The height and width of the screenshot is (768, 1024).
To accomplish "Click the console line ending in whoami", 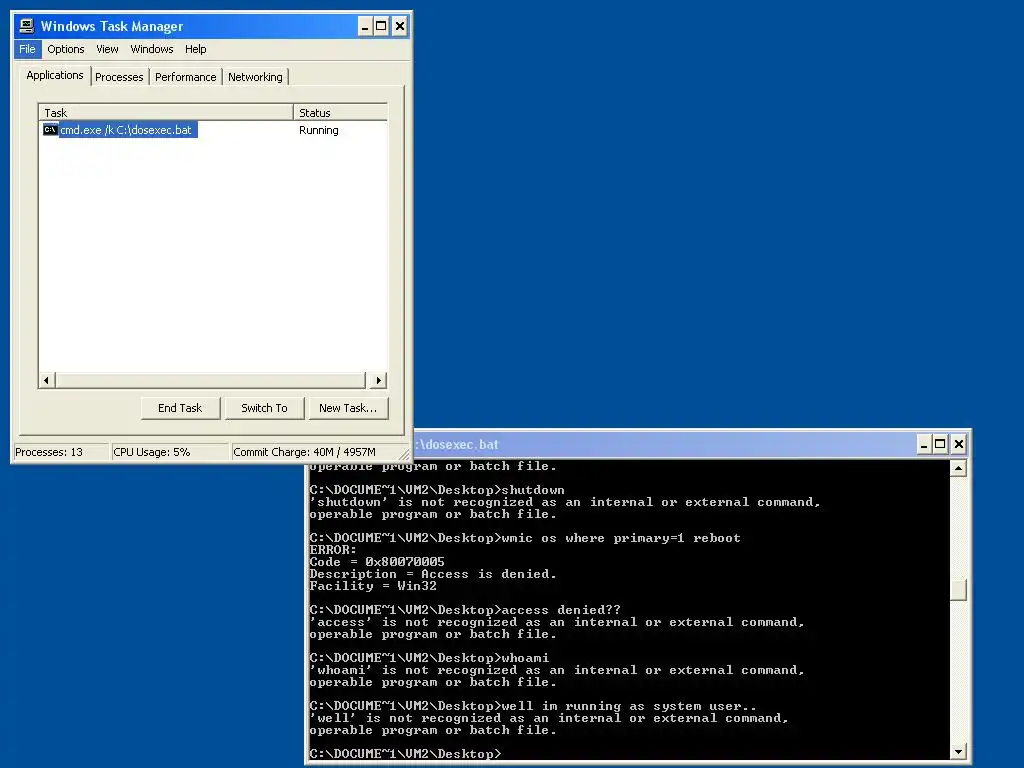I will pos(429,658).
